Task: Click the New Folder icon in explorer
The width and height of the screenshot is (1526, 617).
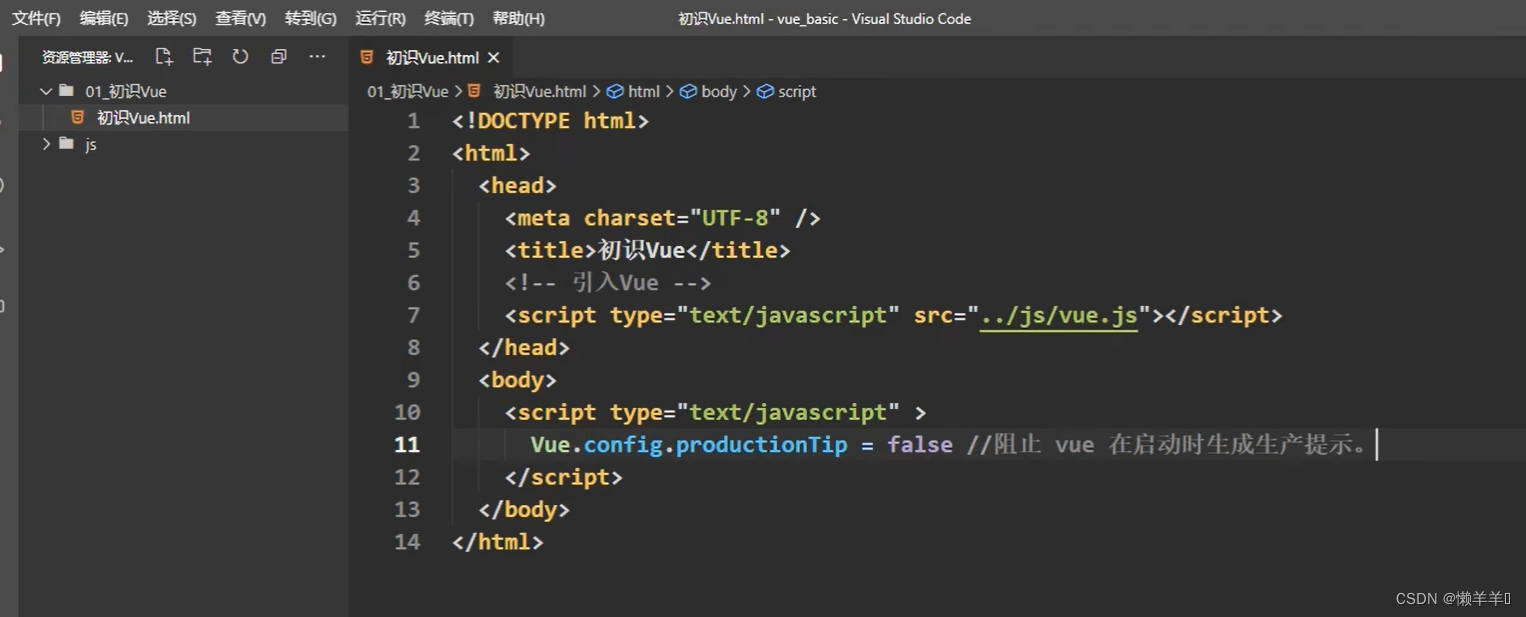Action: [202, 57]
